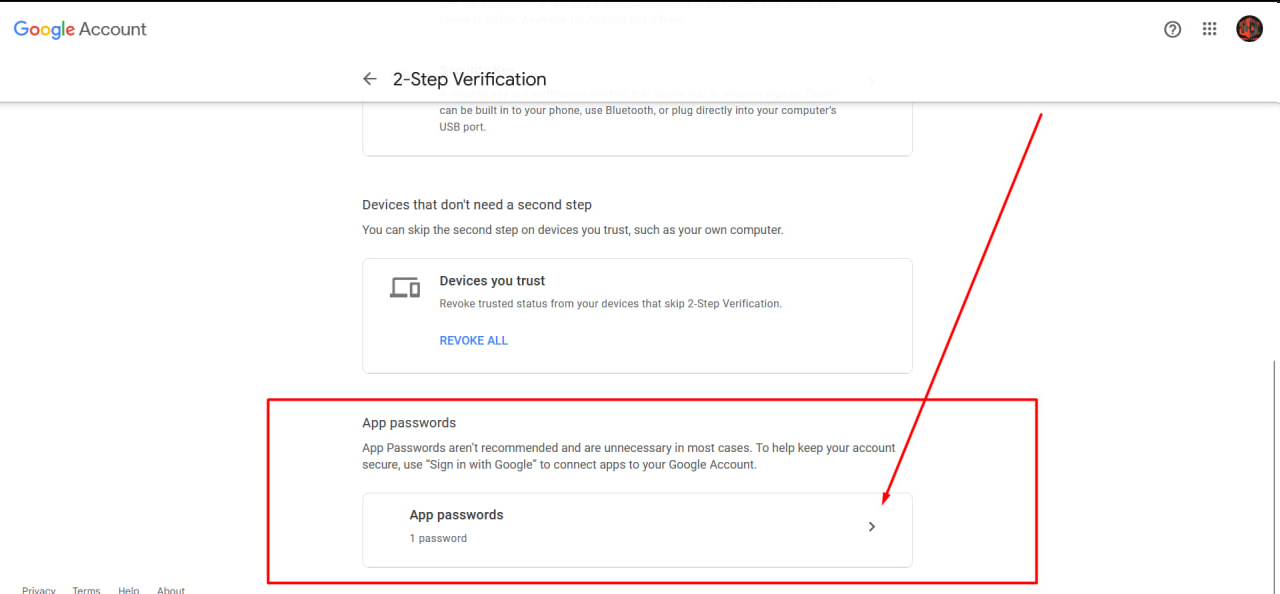Click REVOKE ALL under Devices you trust

coord(473,340)
